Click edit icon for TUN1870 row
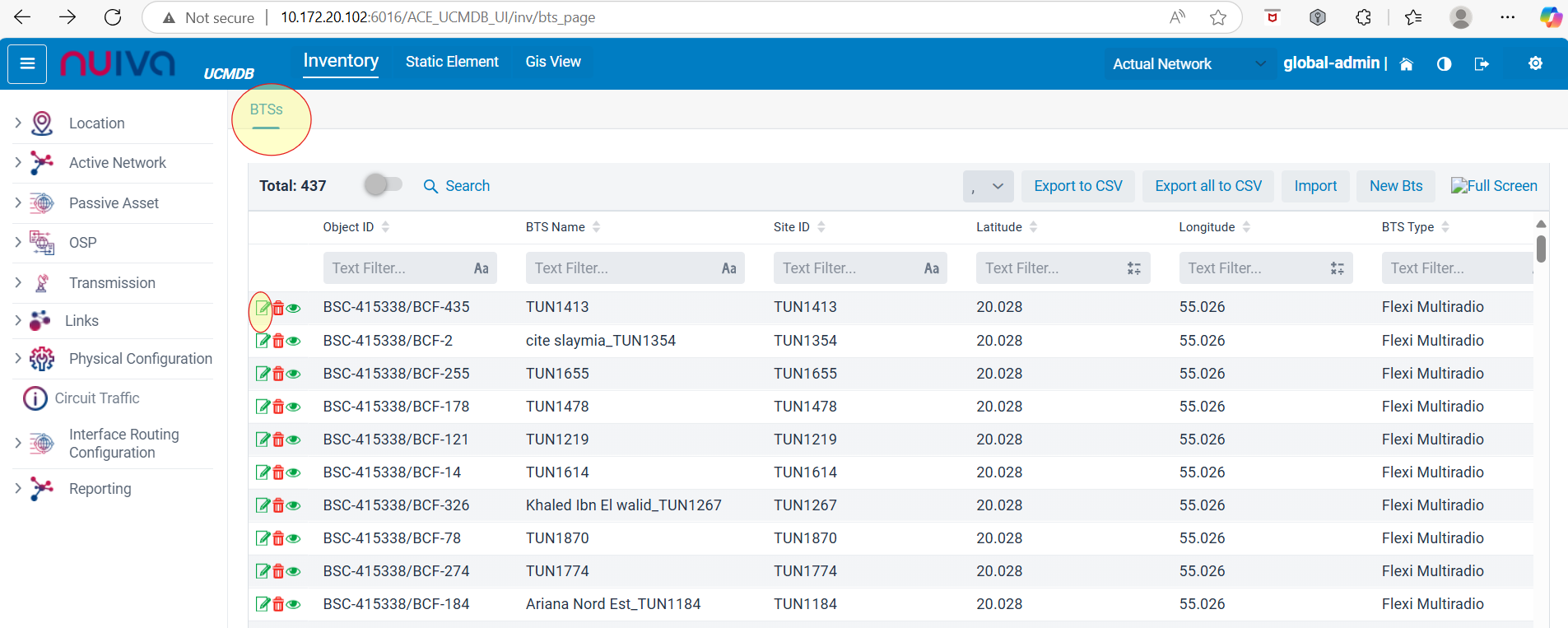Screen dimensions: 1568x628 pos(263,538)
